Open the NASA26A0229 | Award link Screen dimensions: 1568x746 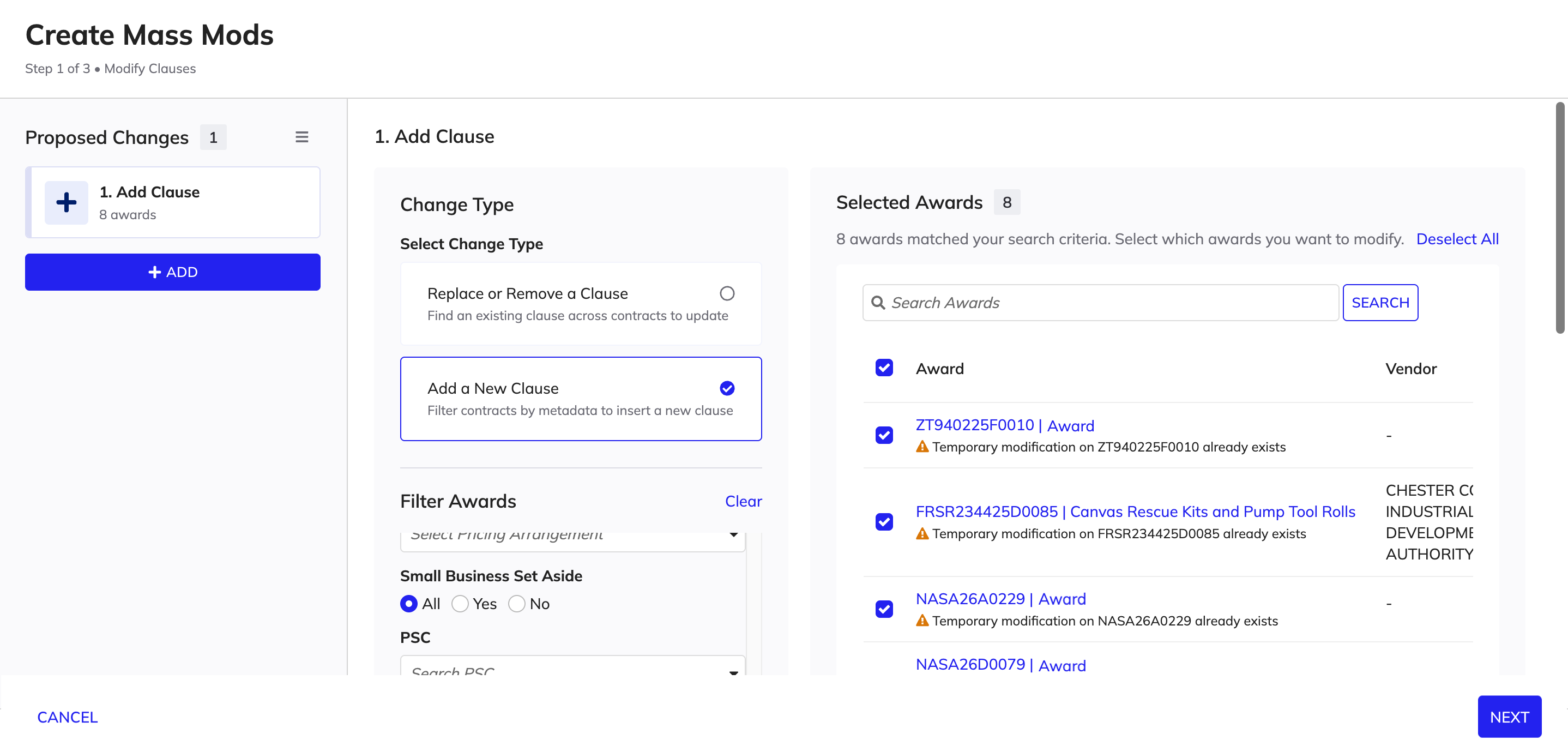[1000, 599]
